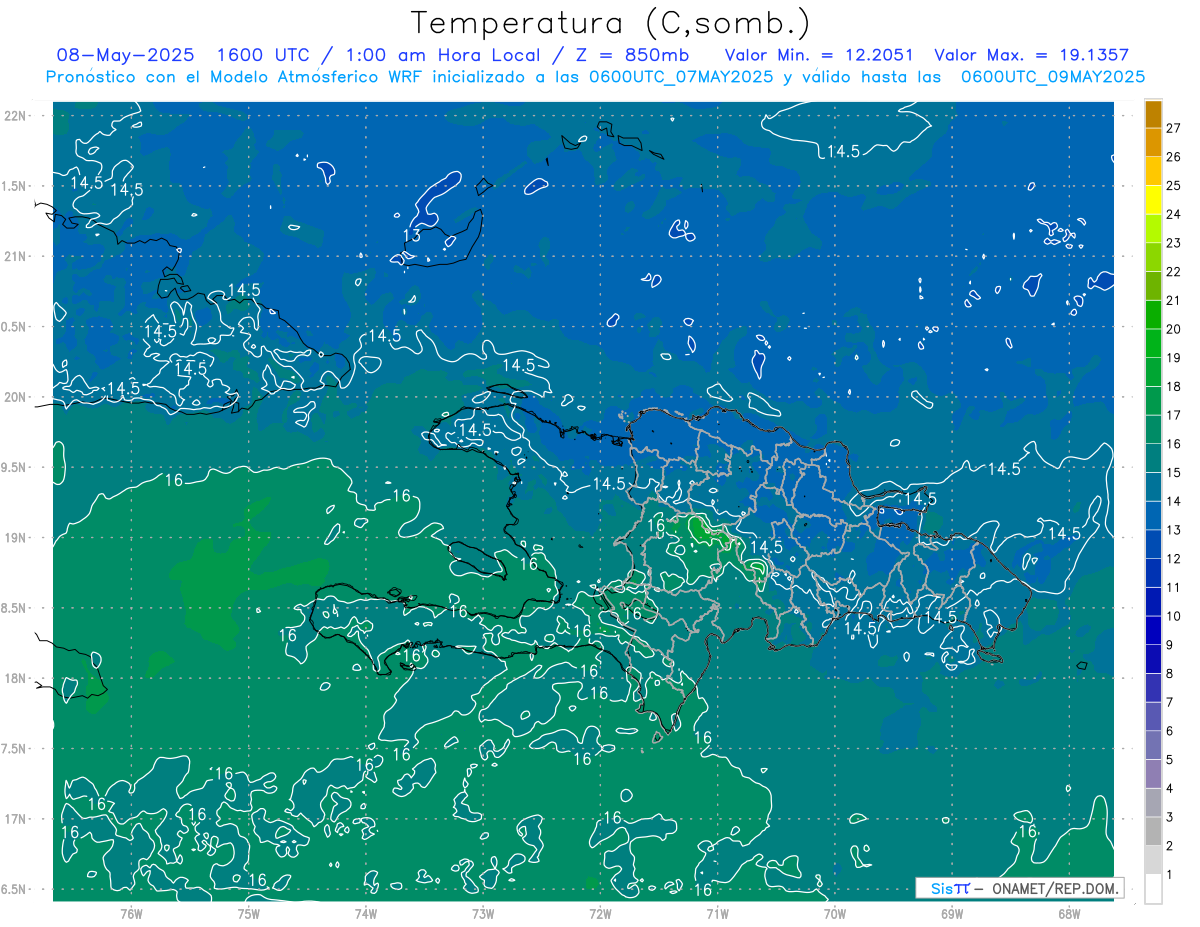This screenshot has width=1200, height=927.
Task: Click the white swatch below legend value 1
Action: (1153, 889)
